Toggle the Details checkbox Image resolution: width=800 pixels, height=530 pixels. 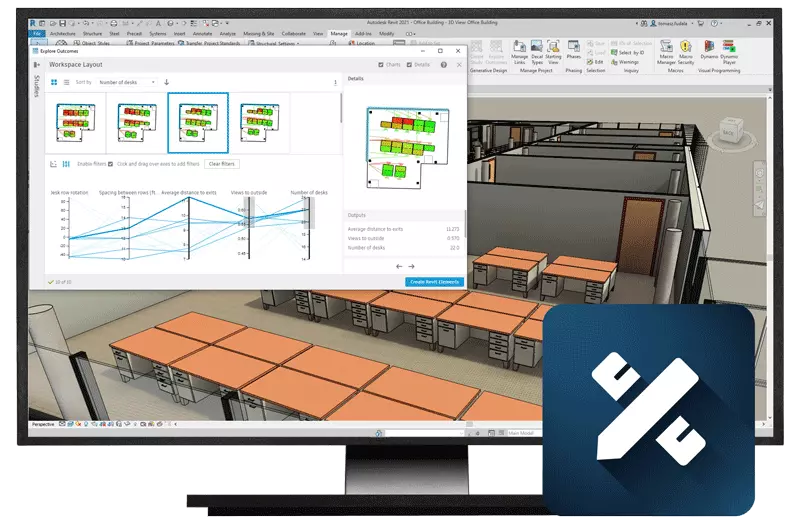point(409,65)
